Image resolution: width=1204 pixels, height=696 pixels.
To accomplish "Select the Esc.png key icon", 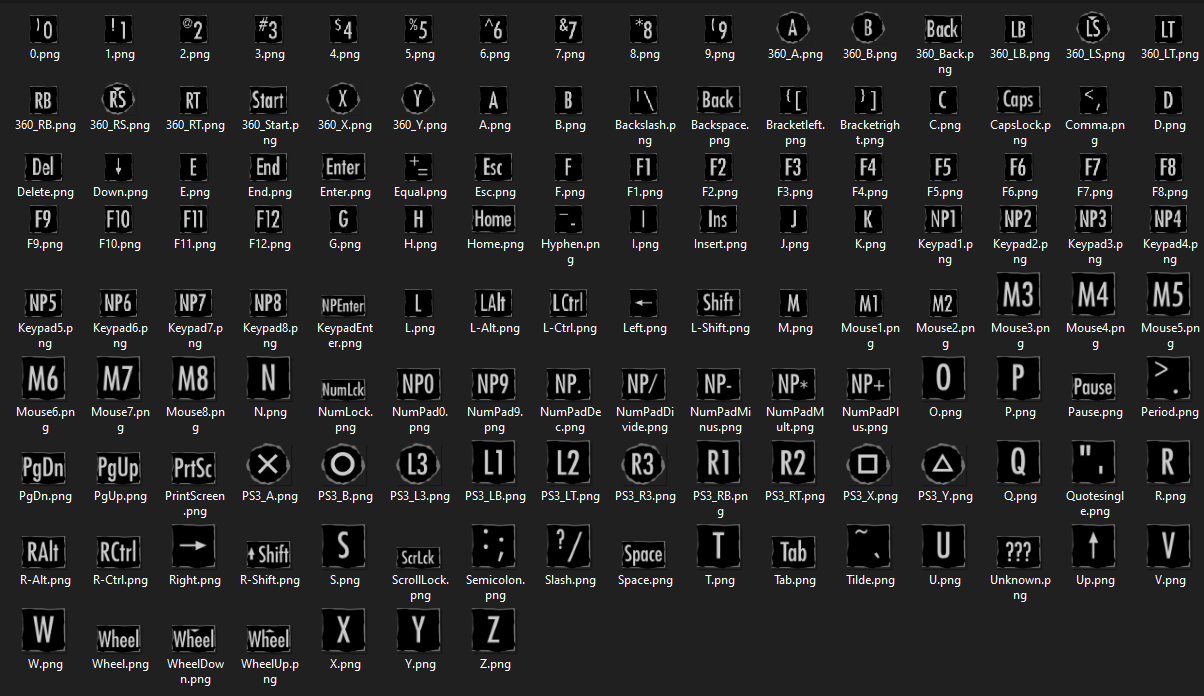I will (x=493, y=167).
